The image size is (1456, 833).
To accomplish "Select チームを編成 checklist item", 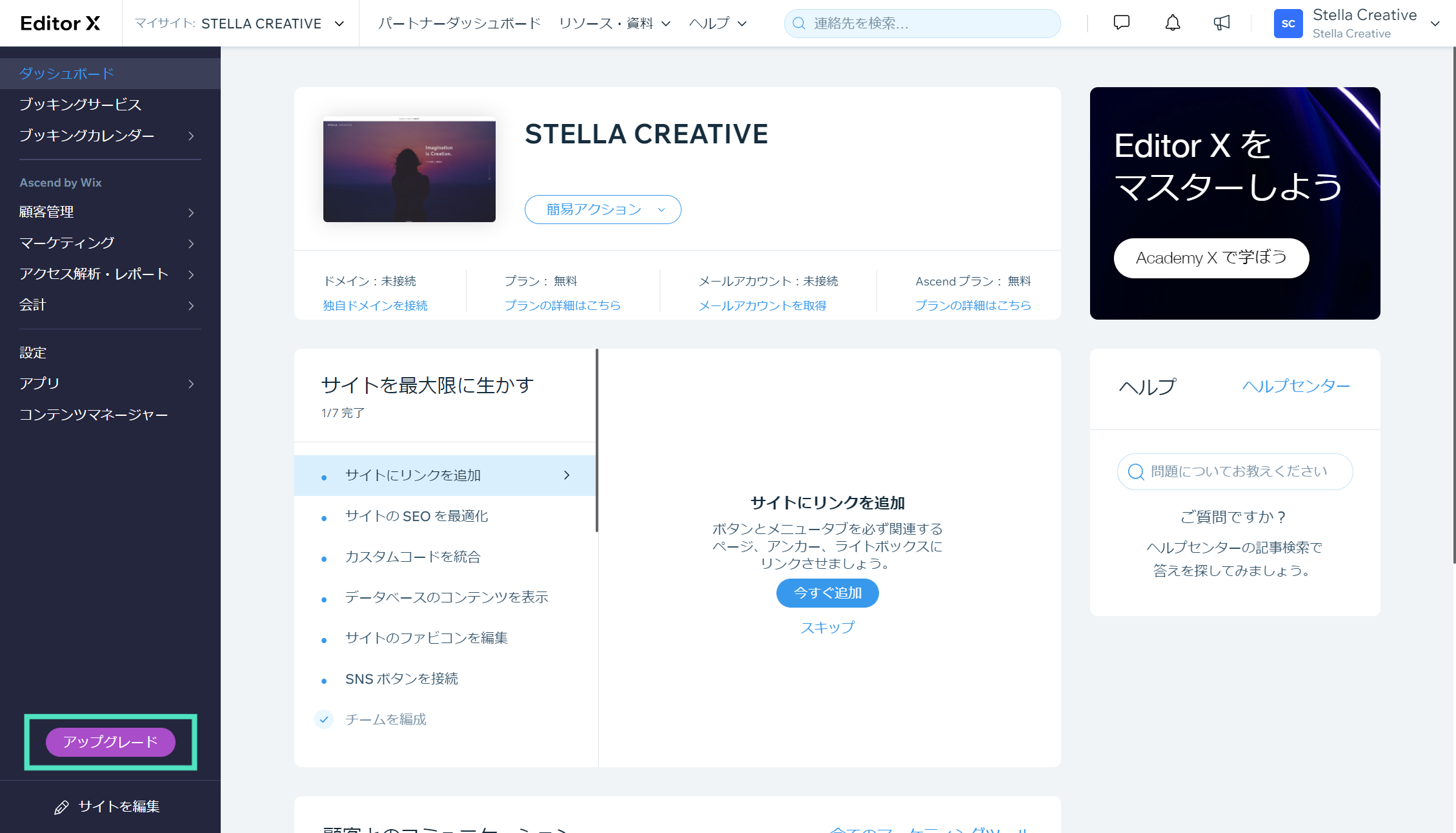I will click(445, 719).
